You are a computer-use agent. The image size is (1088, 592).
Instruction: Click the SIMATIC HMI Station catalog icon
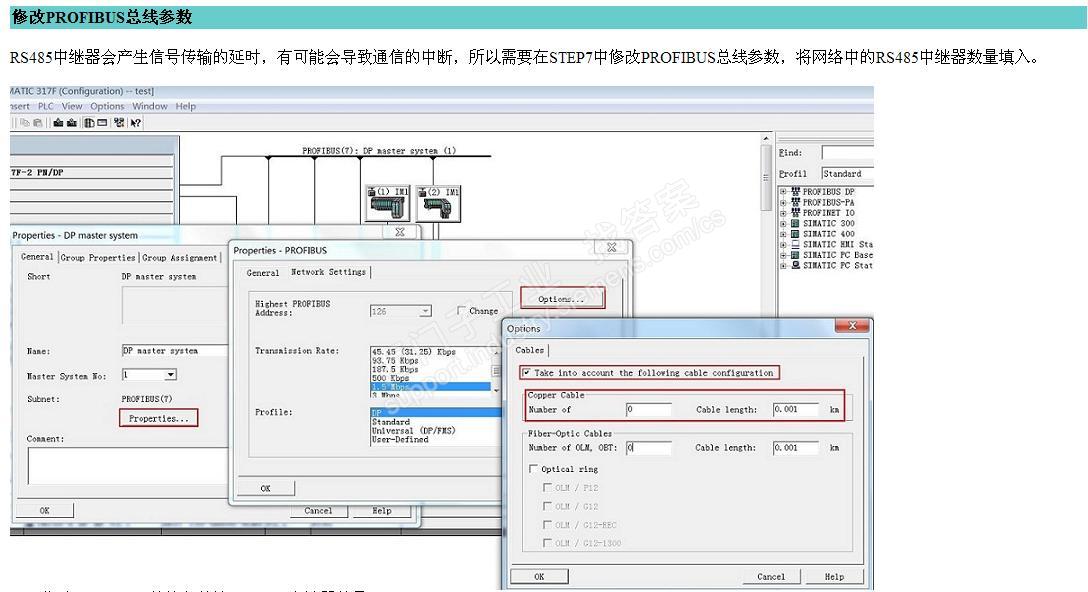pyautogui.click(x=795, y=244)
